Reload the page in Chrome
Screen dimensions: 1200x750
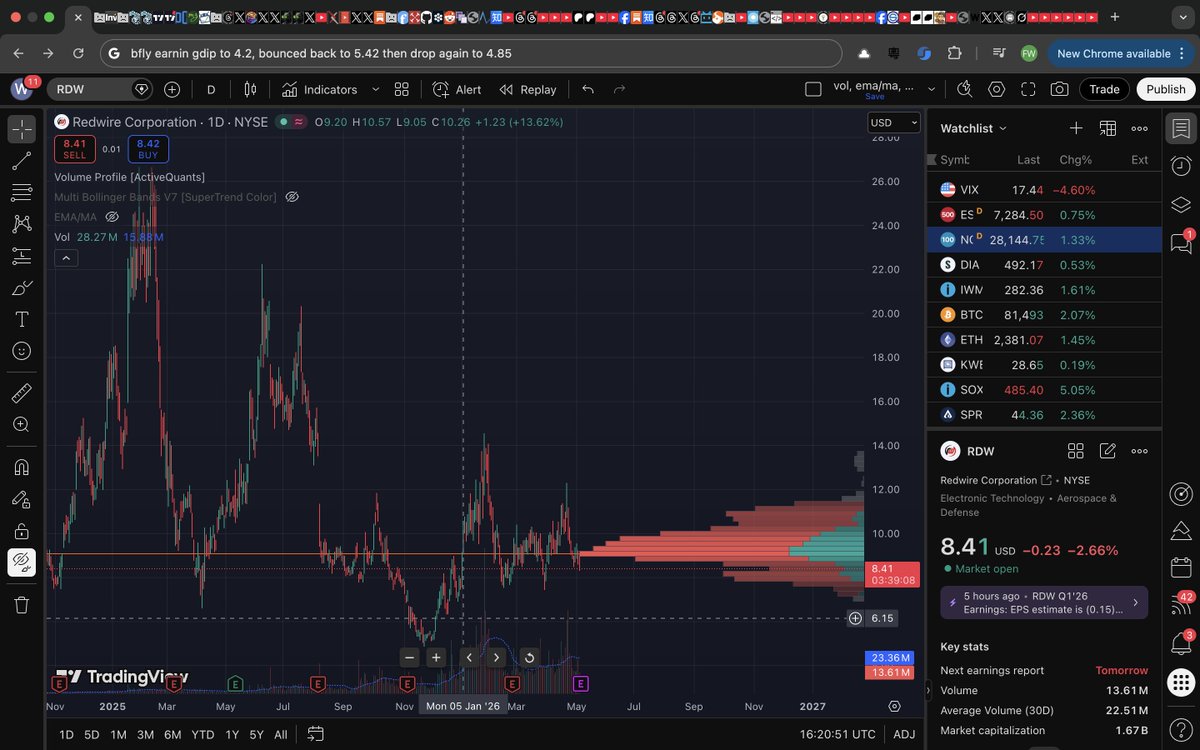78,53
